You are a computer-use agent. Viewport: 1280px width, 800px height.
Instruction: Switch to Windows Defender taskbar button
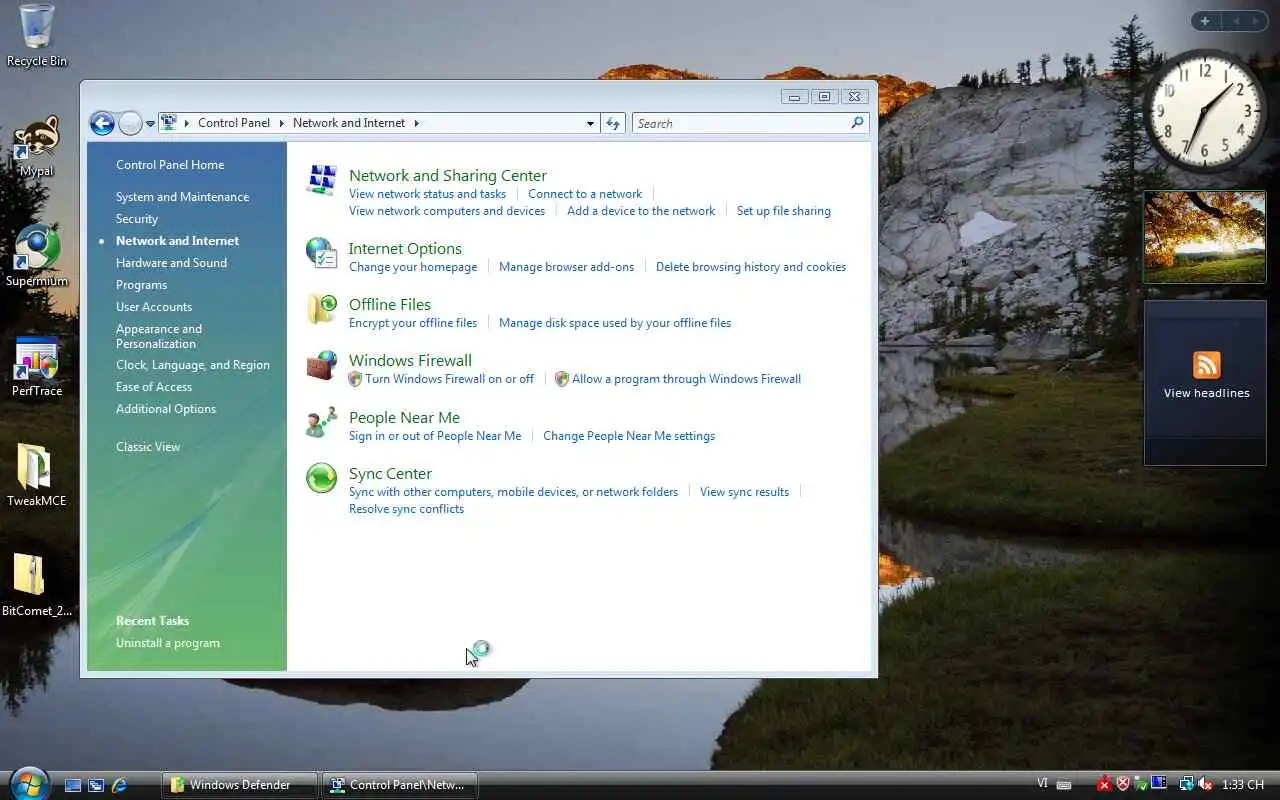pos(240,785)
